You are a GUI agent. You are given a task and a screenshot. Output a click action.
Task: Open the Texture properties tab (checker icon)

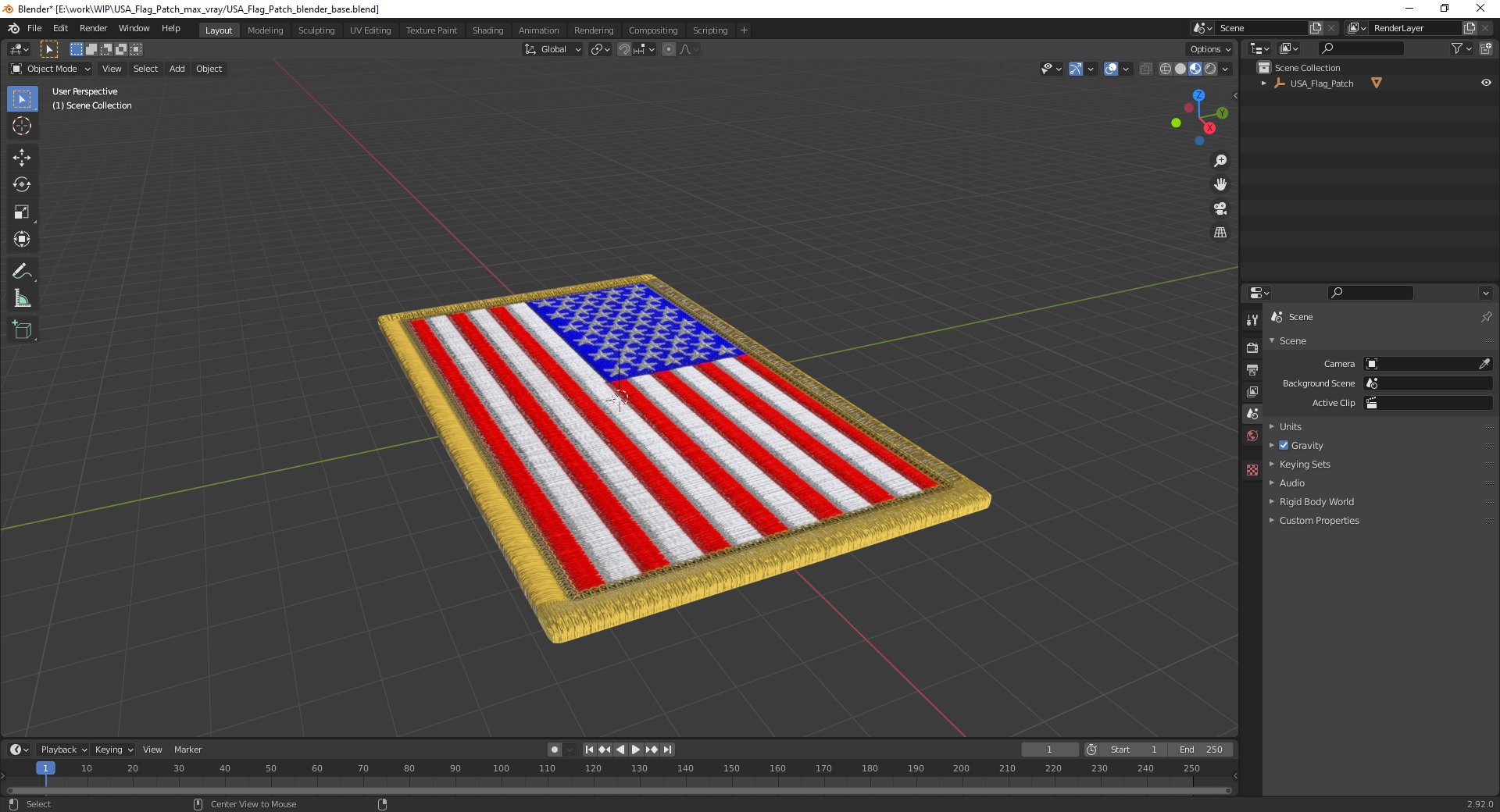coord(1252,470)
